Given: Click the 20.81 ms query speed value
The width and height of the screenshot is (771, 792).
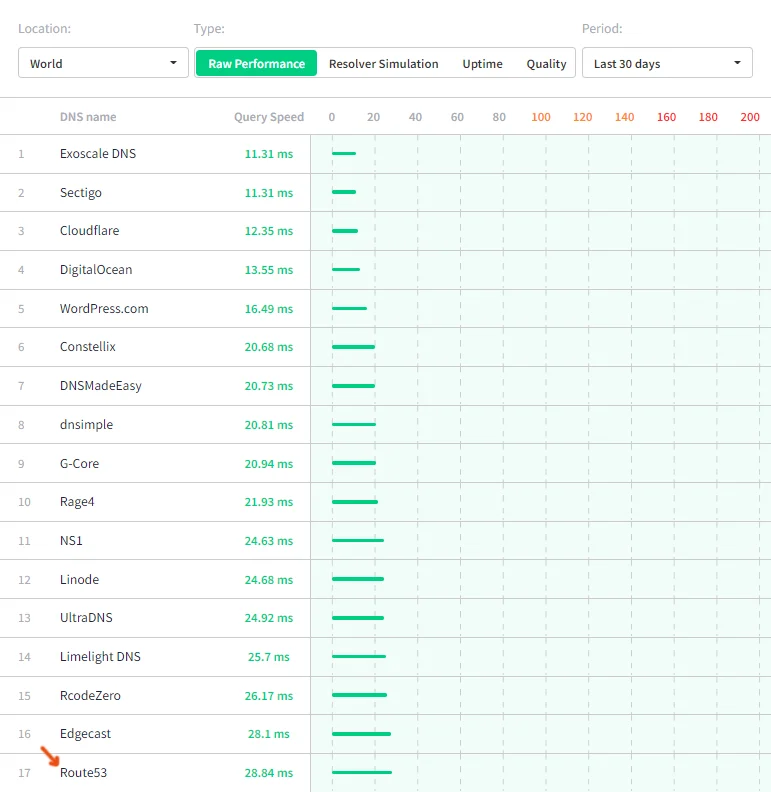Looking at the screenshot, I should (x=269, y=425).
